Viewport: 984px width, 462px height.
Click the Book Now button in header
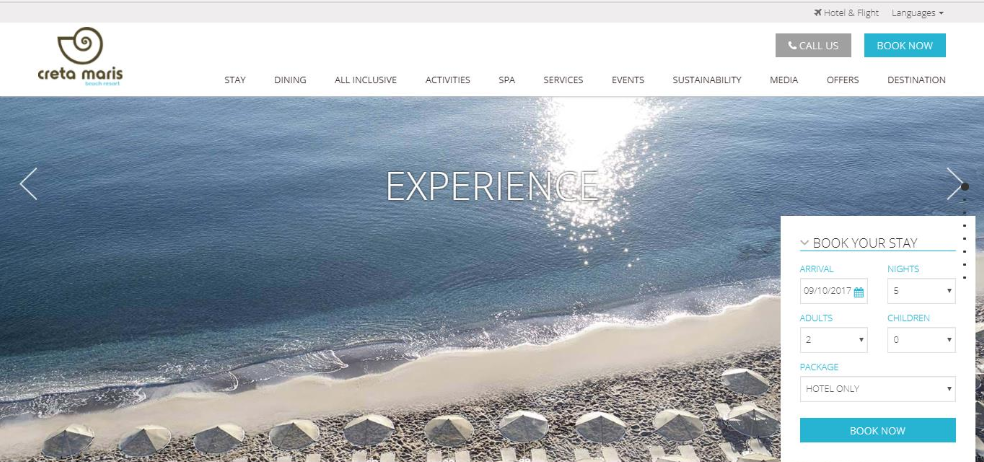click(904, 45)
